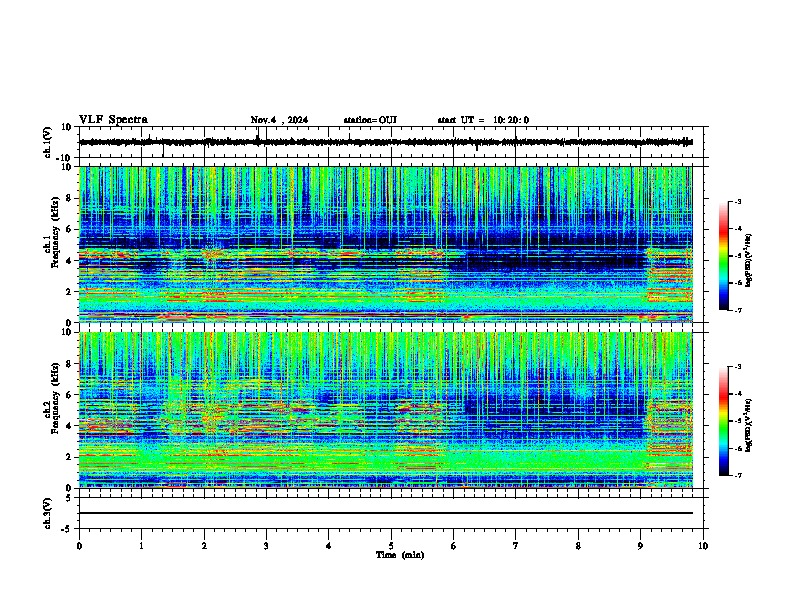
Task: Click inside the ch.1 spectrogram panel
Action: point(386,244)
